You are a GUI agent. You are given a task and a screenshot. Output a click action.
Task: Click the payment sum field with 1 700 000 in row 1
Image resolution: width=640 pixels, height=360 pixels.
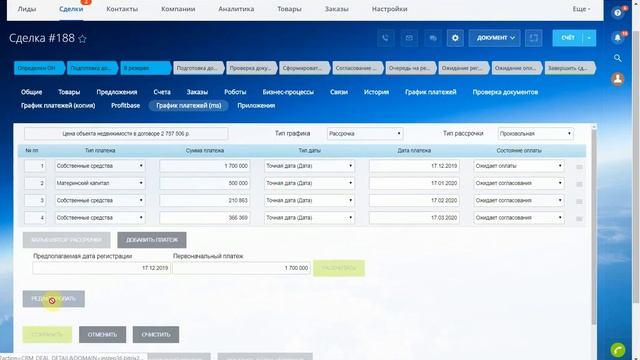tap(204, 166)
